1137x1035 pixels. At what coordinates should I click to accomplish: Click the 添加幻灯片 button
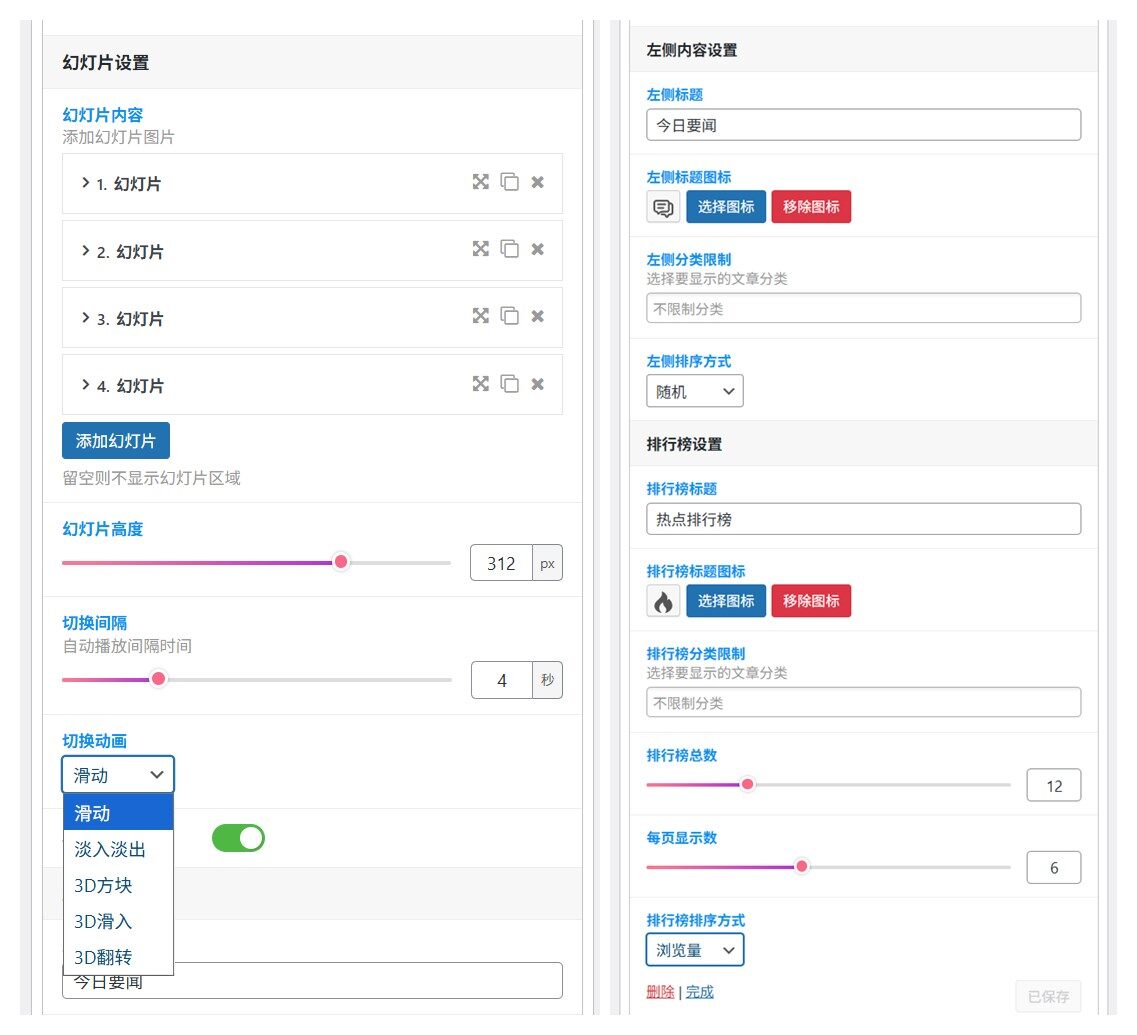pos(116,440)
